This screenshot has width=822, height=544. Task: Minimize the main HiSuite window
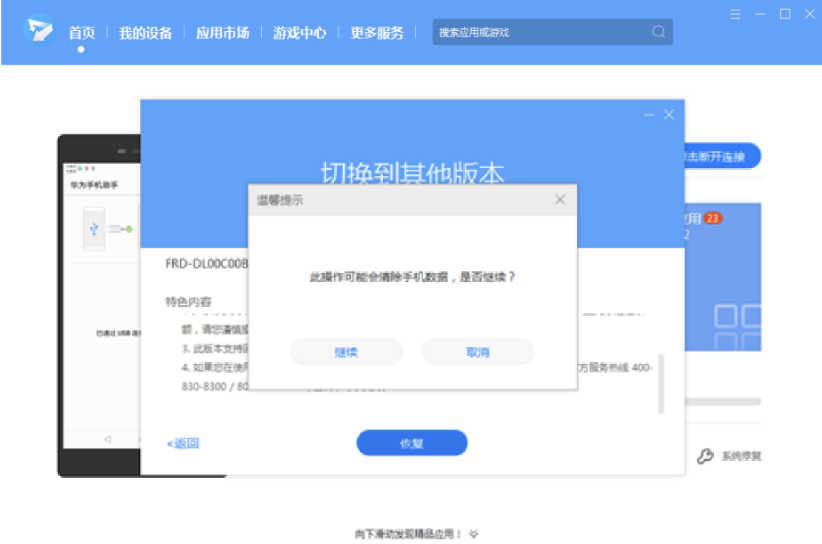[x=760, y=14]
